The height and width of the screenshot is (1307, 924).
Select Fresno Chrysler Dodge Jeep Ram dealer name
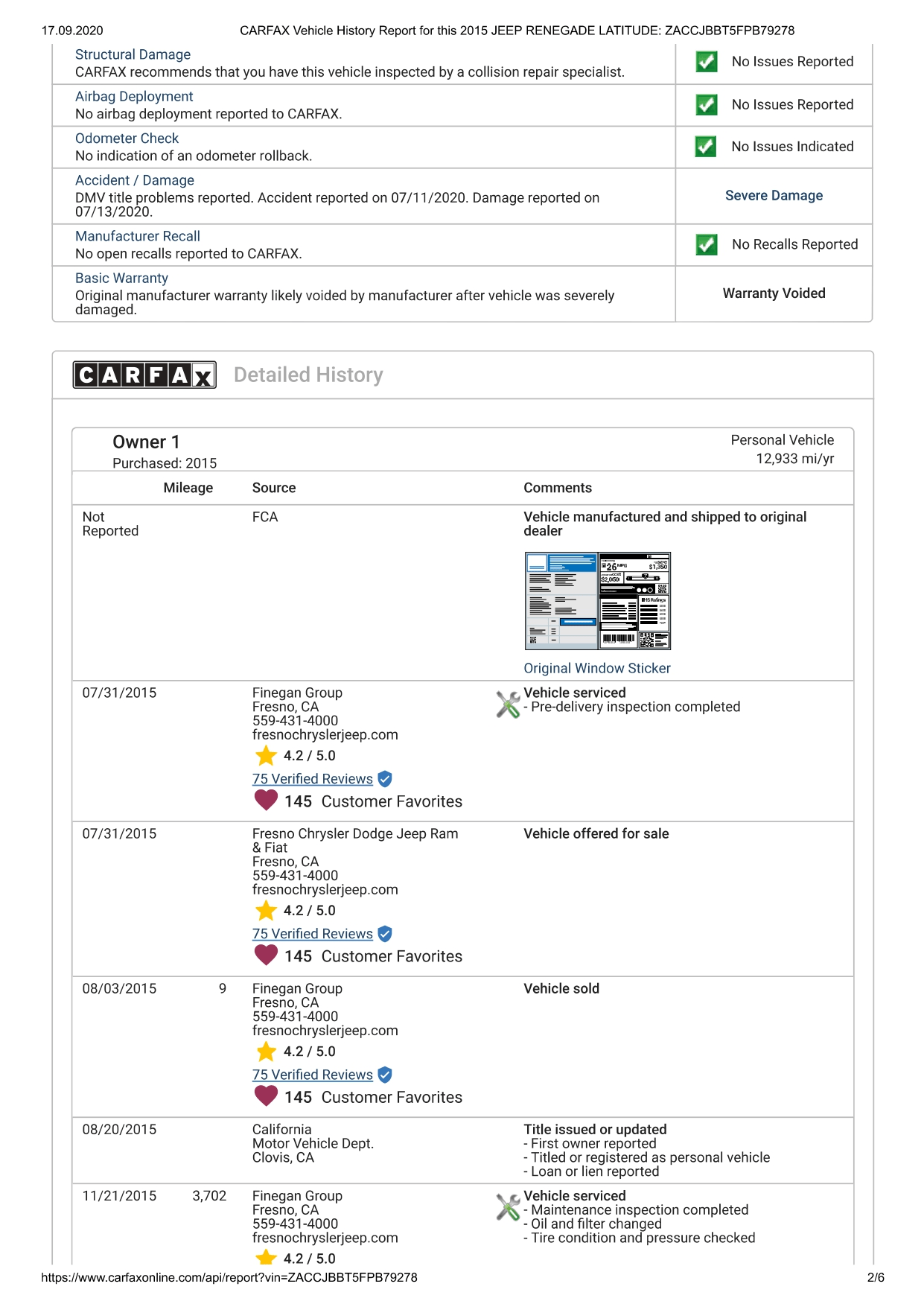tap(355, 840)
